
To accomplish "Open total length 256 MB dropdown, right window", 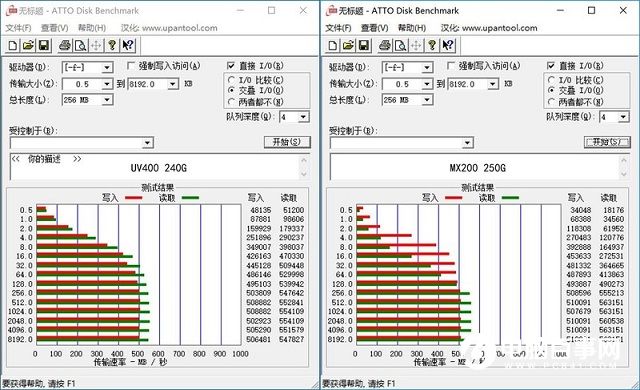I will (x=427, y=100).
